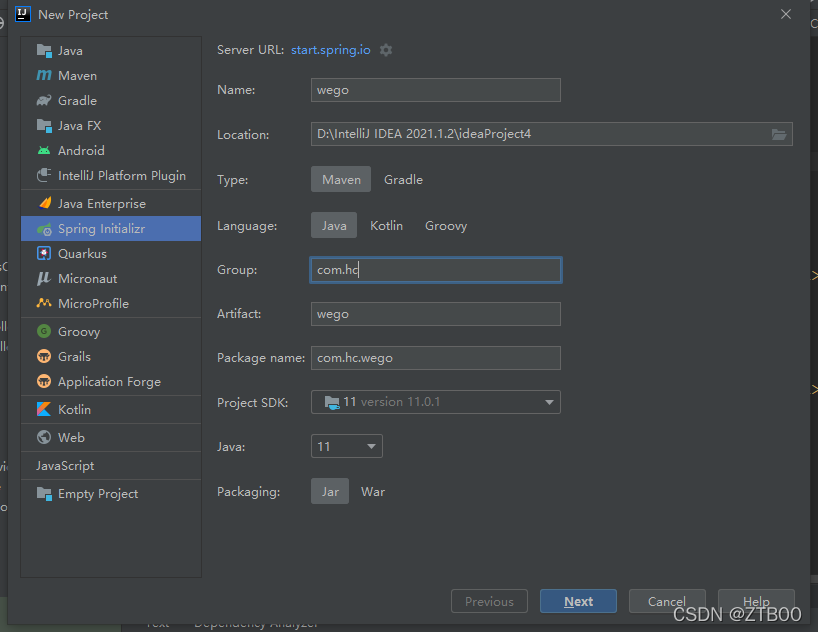Open the start.spring.io server URL link
818x632 pixels.
[x=331, y=50]
